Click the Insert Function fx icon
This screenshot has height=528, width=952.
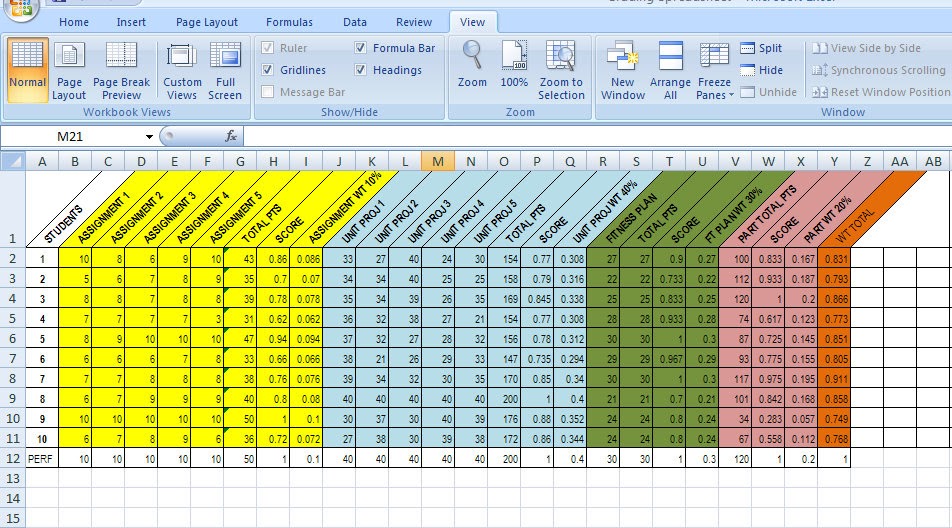(x=231, y=137)
